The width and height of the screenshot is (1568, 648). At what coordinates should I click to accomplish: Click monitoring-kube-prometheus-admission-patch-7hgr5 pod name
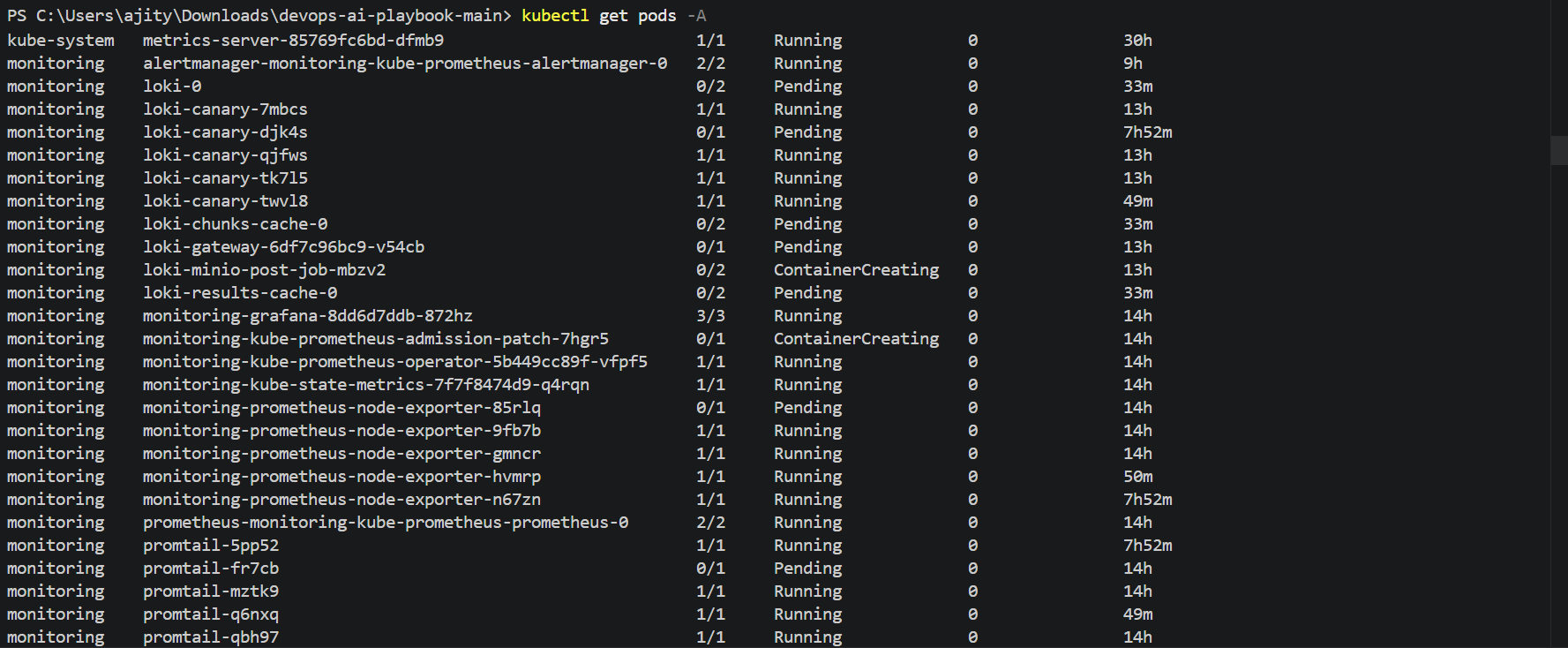376,339
